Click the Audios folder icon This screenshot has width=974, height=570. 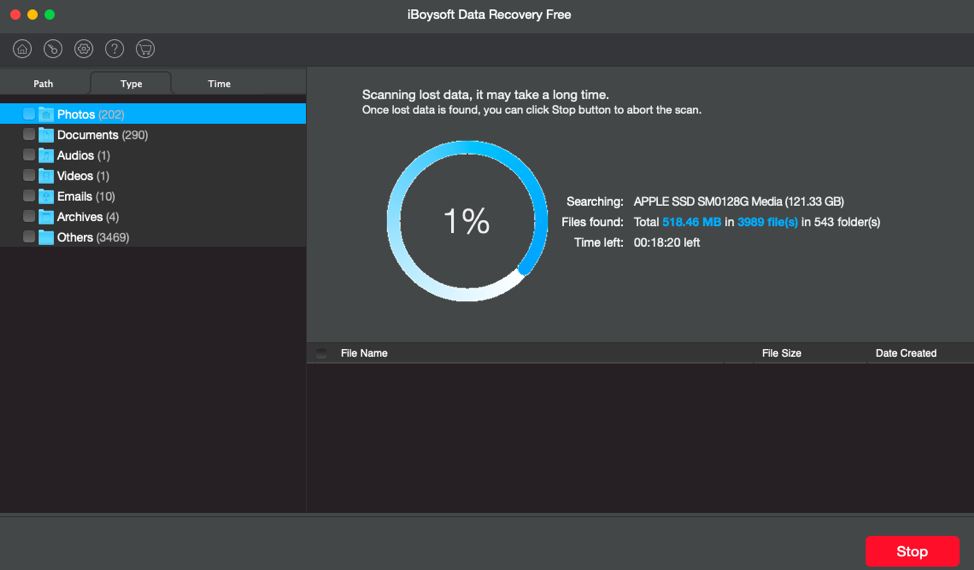click(x=46, y=155)
